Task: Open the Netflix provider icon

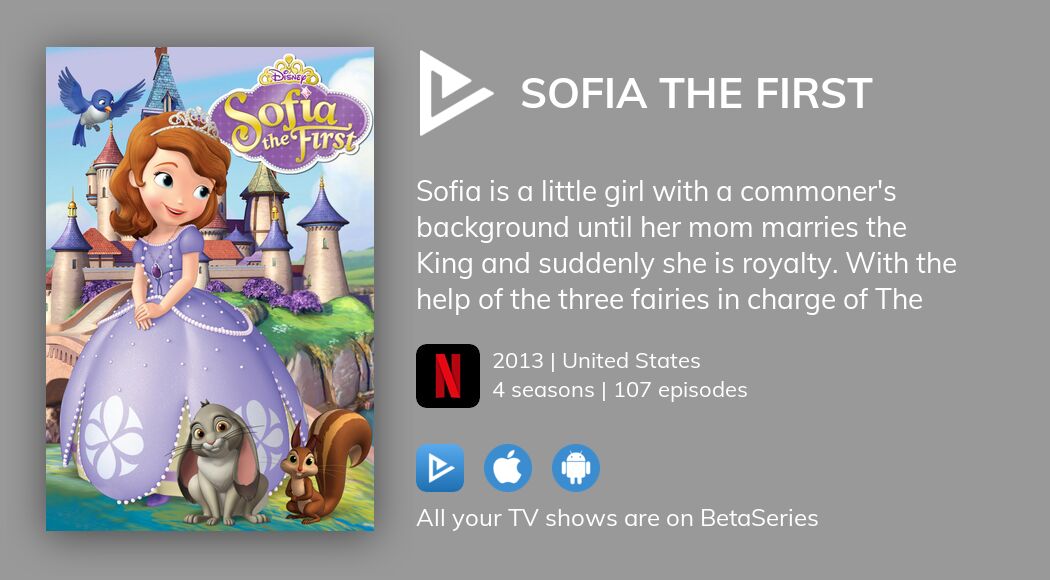Action: 448,376
